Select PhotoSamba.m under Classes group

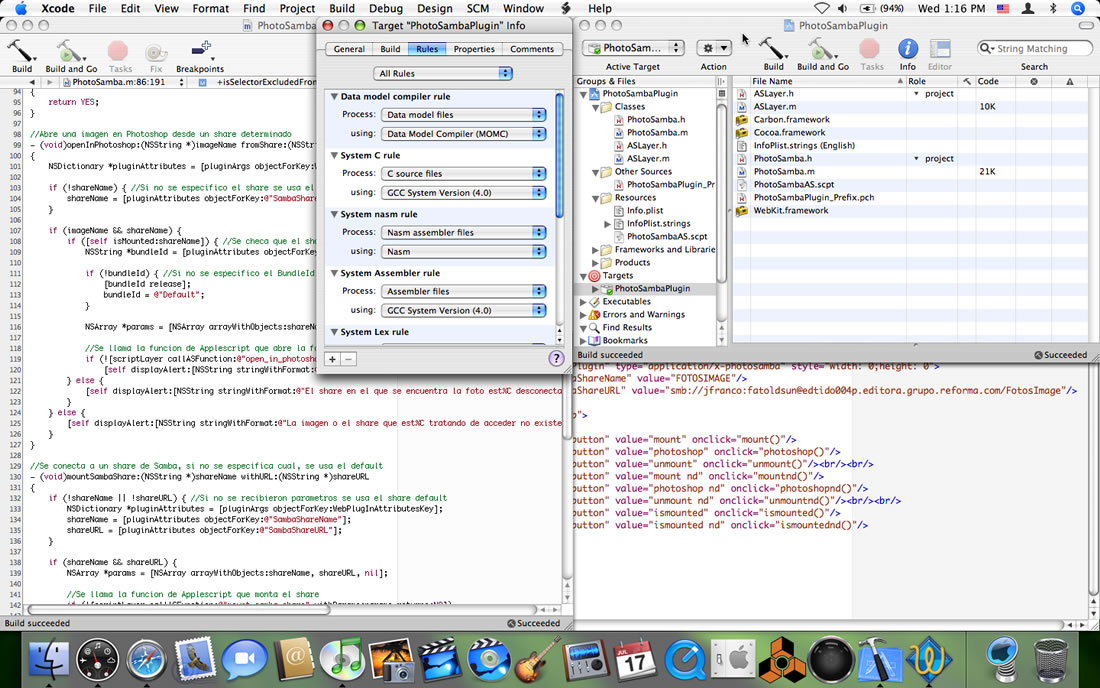pos(657,133)
